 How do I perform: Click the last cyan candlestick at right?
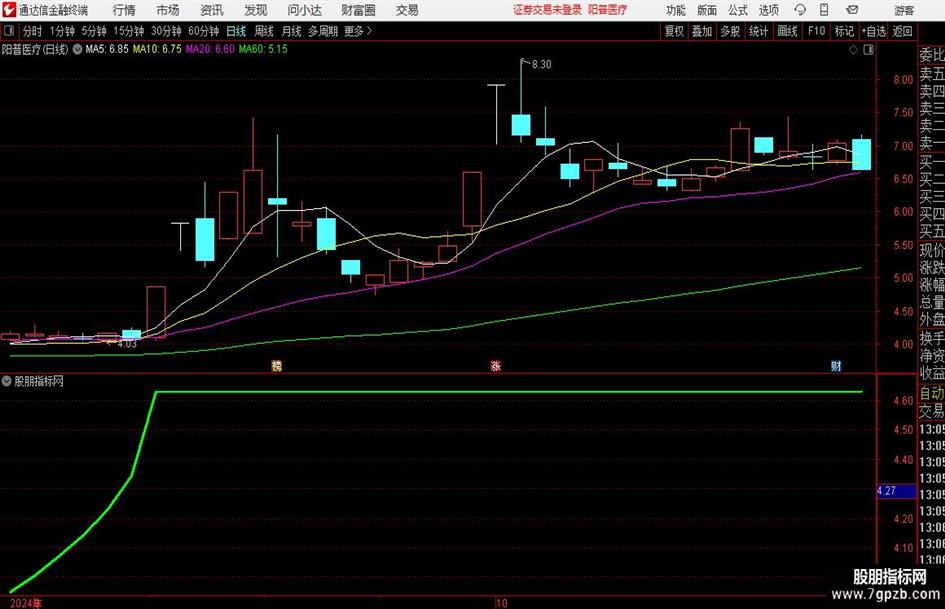tap(861, 154)
